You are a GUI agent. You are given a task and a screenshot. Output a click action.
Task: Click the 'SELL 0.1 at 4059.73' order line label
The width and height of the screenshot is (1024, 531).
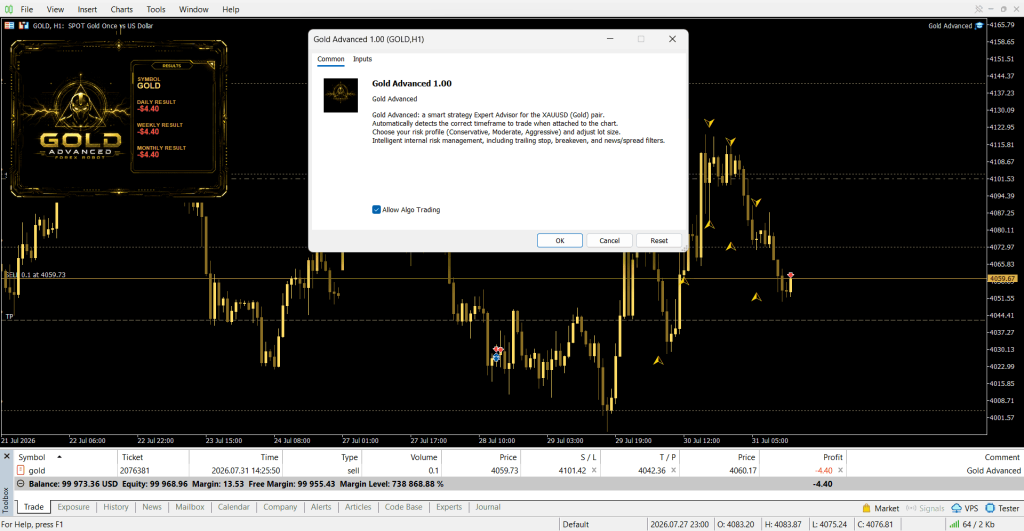(x=36, y=274)
